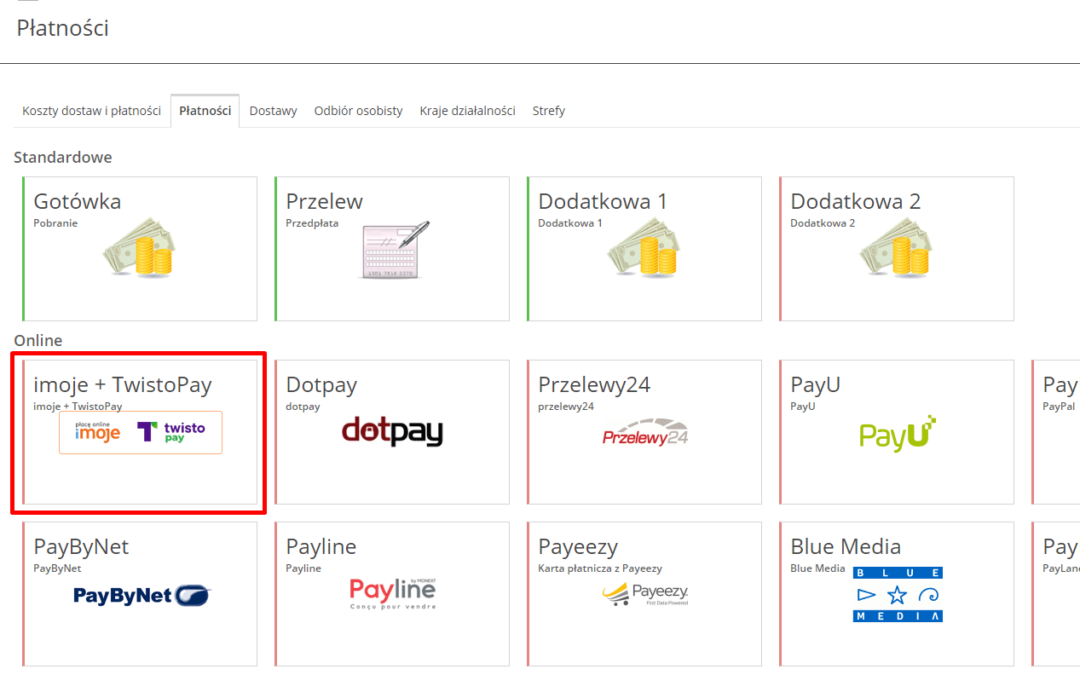Click the Płatności page heading
Screen dimensions: 1080x675
click(63, 28)
